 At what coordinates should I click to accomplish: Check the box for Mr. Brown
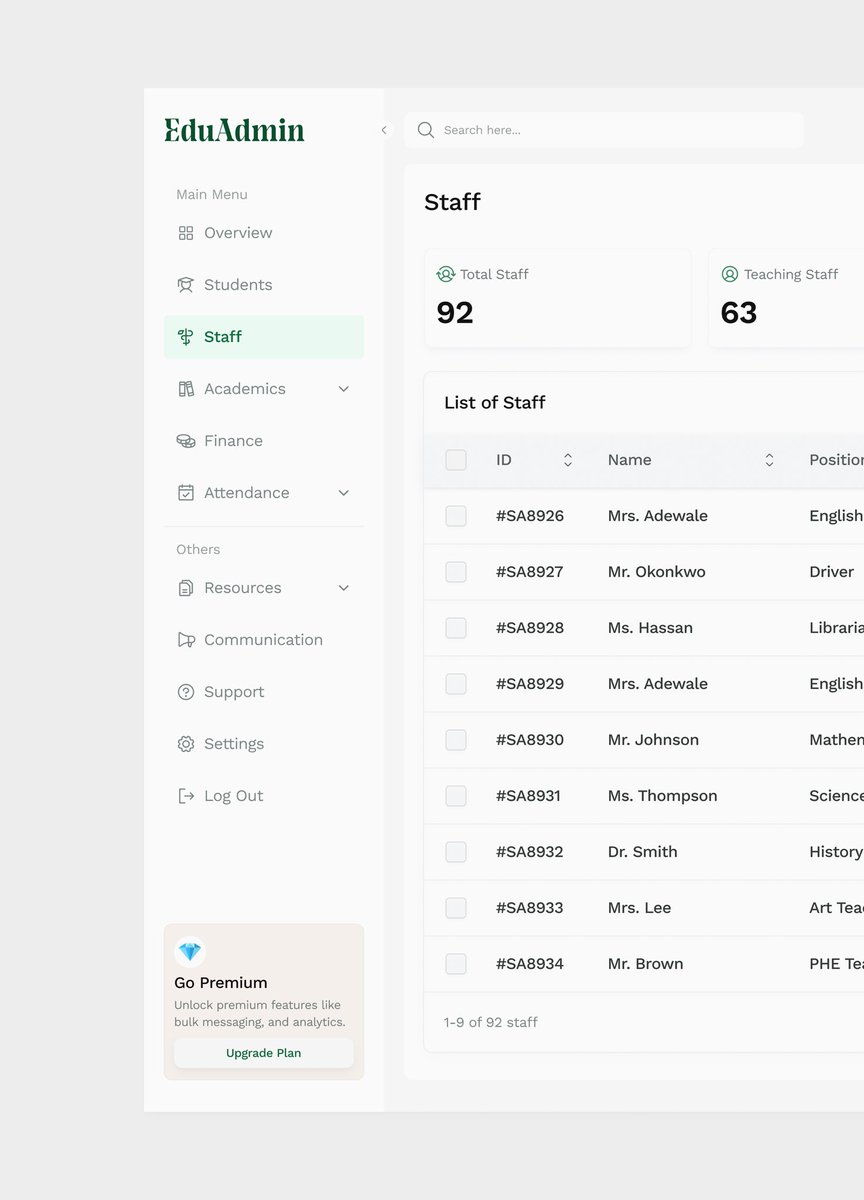coord(456,964)
